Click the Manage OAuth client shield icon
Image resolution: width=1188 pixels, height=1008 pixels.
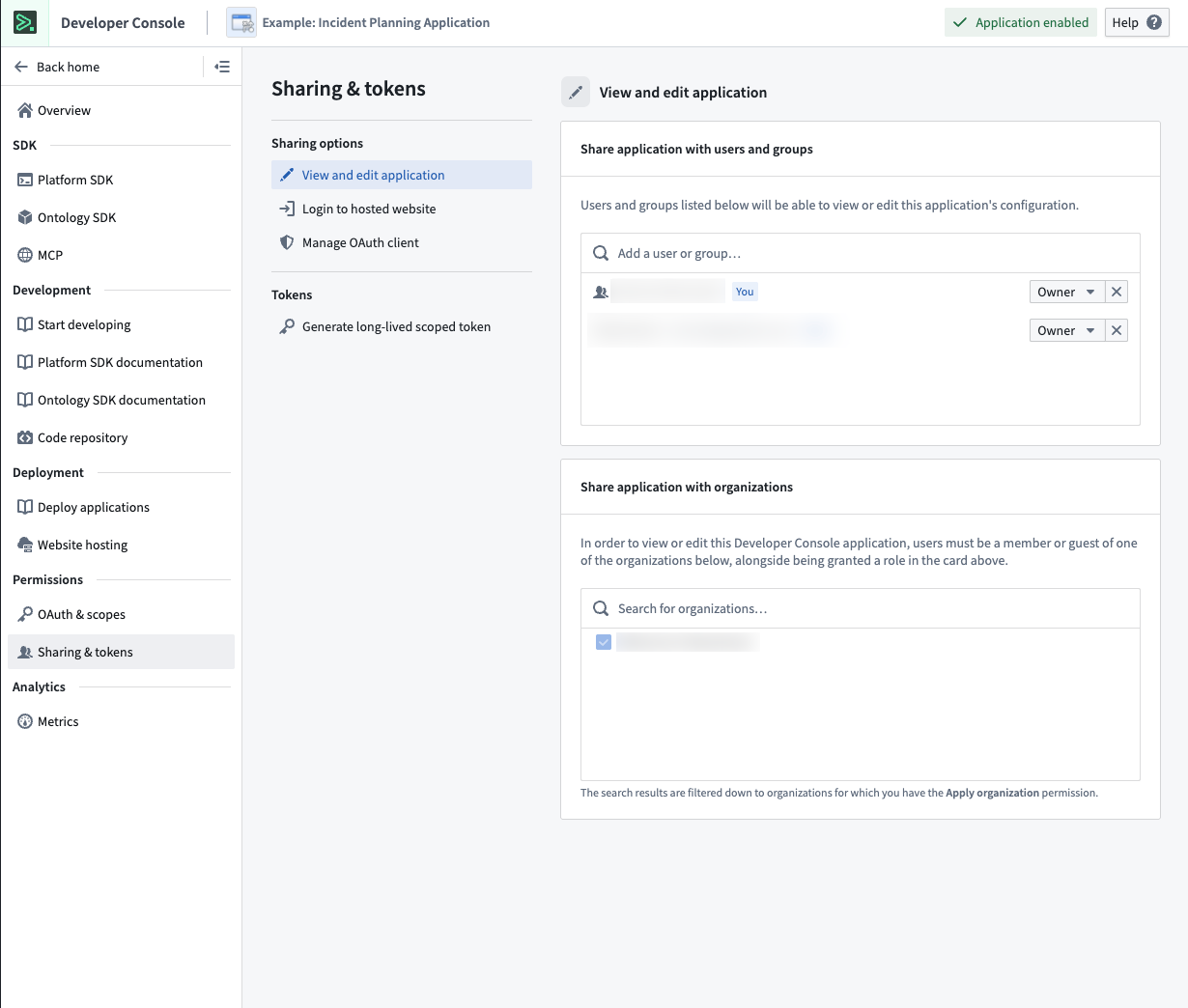pyautogui.click(x=286, y=242)
